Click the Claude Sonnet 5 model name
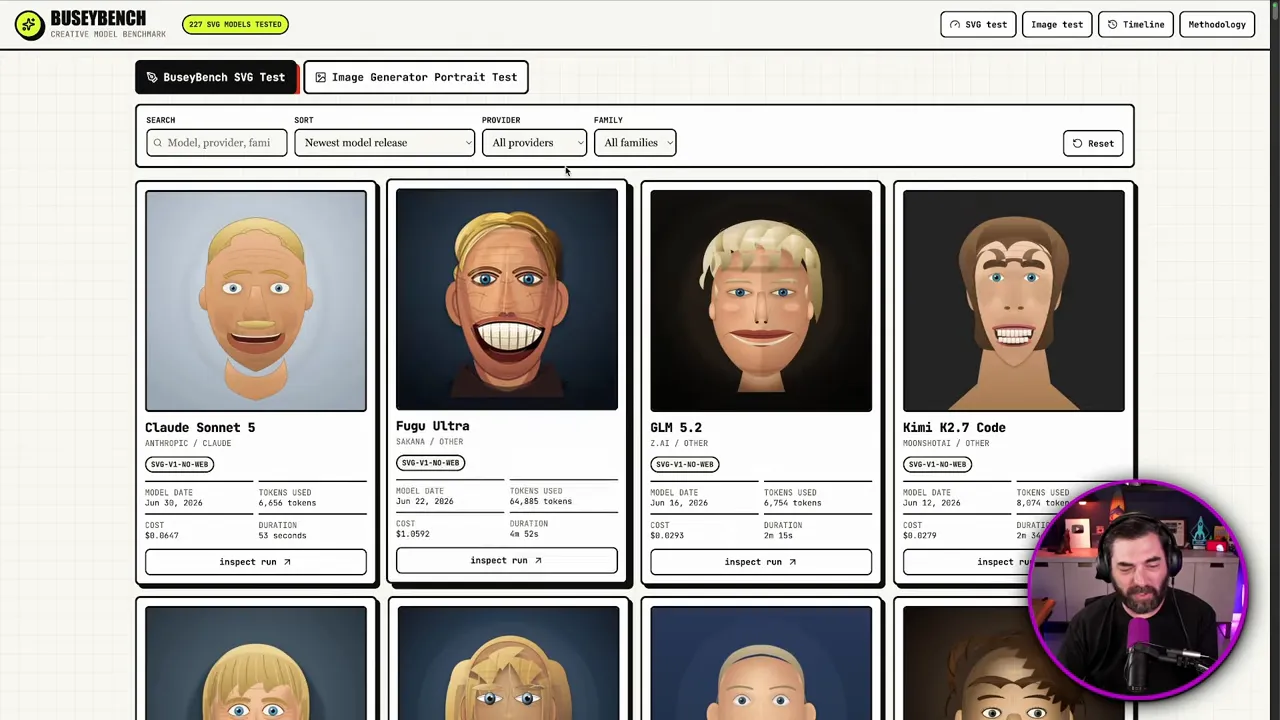Image resolution: width=1280 pixels, height=720 pixels. 200,427
